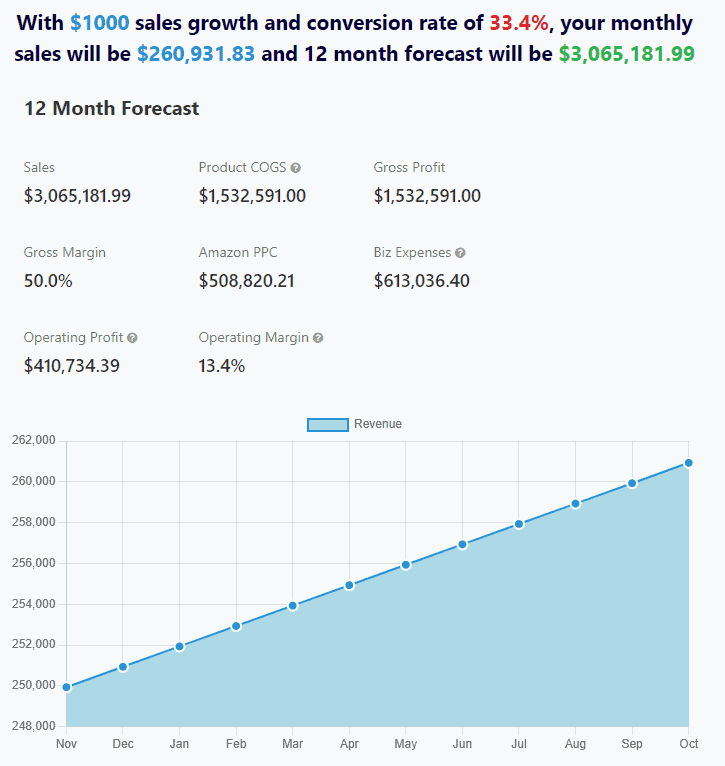Select the Jul data point on chart
This screenshot has width=725, height=766.
pyautogui.click(x=519, y=524)
